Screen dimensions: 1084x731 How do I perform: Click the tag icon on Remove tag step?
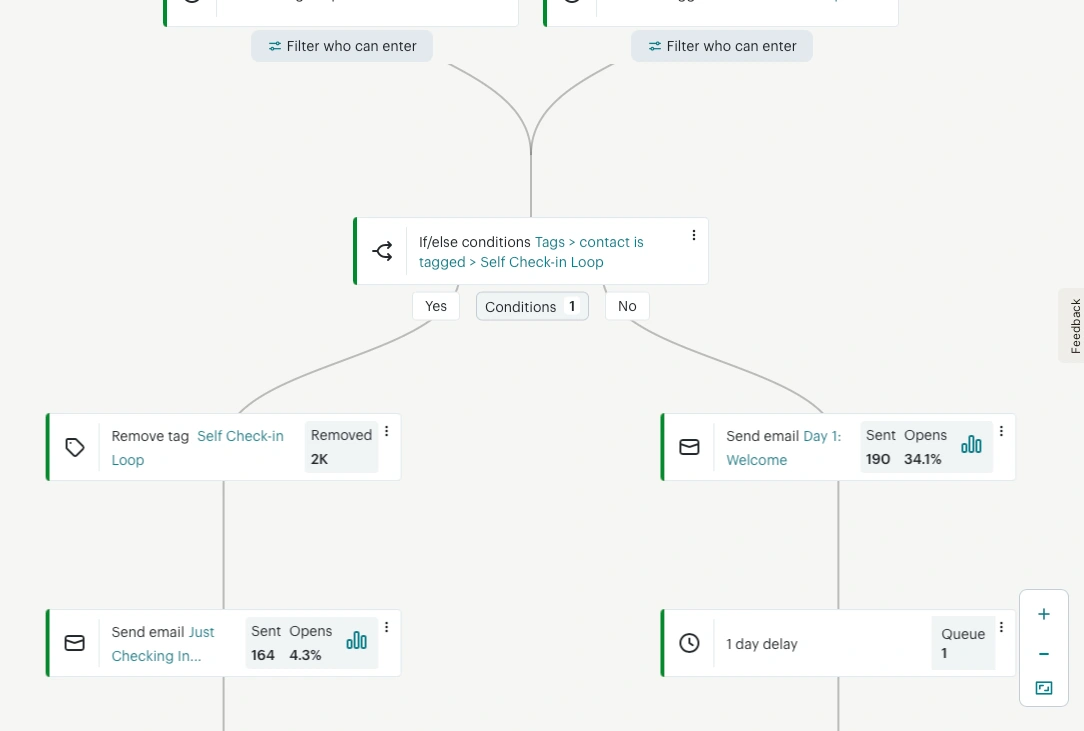pos(75,447)
